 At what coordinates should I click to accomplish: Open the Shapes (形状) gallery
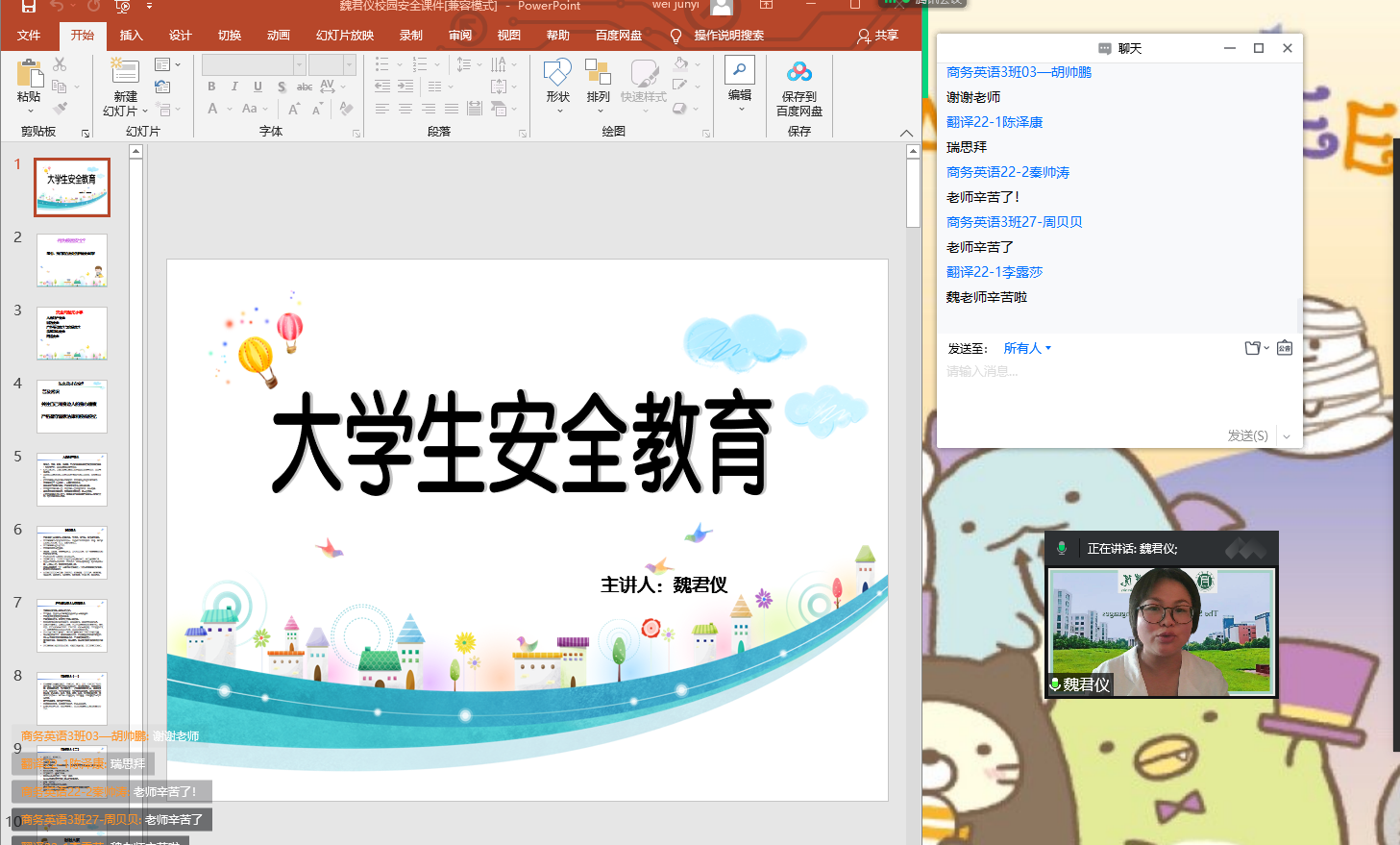(x=557, y=73)
